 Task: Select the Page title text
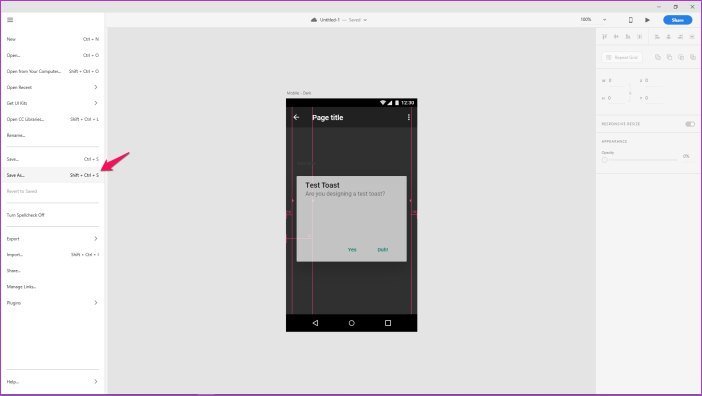tap(328, 118)
